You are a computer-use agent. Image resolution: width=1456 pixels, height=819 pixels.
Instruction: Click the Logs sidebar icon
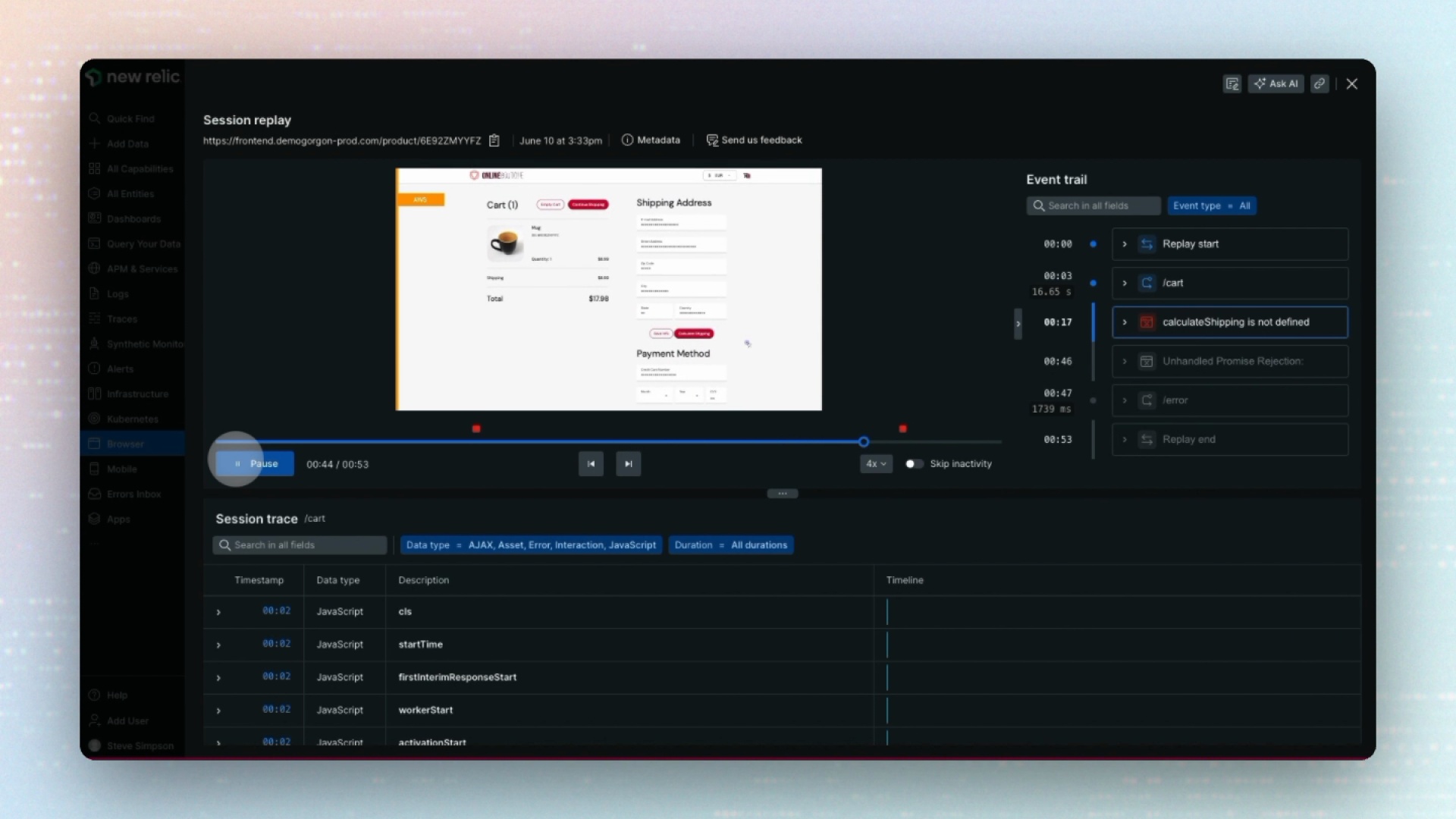click(94, 294)
